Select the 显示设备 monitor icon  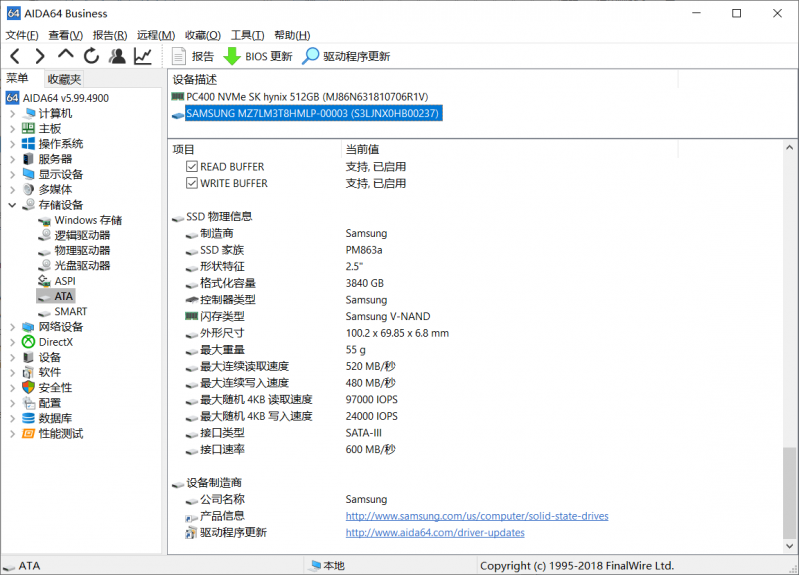[29, 174]
